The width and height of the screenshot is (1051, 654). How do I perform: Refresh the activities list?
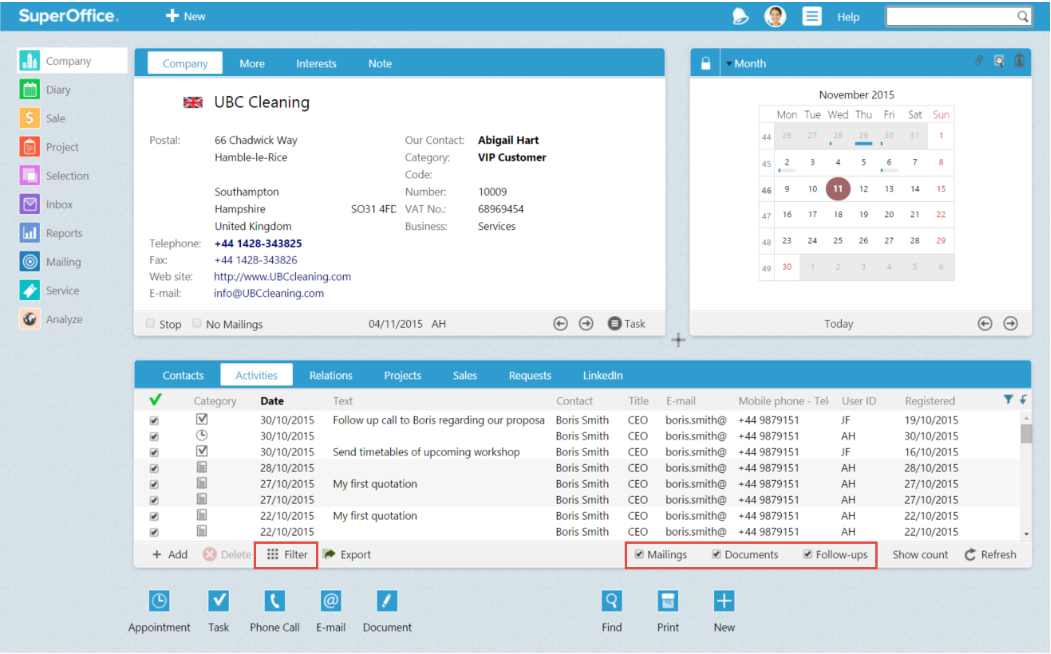[x=990, y=554]
